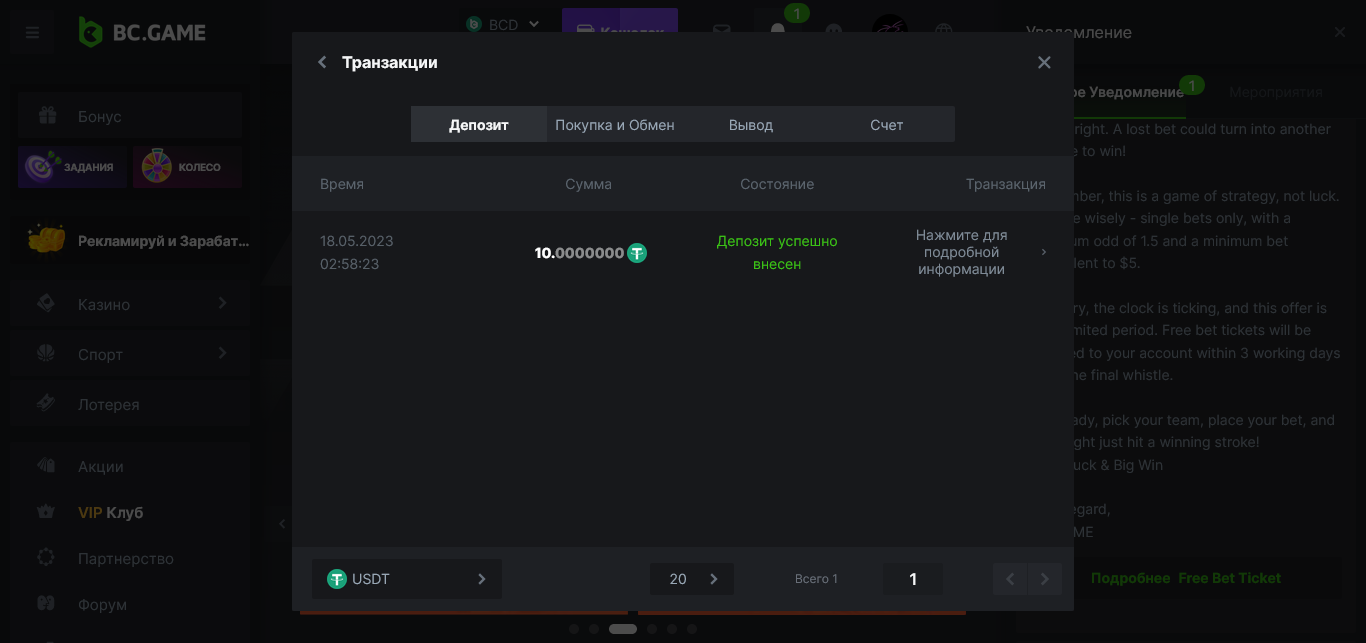Click the Состояние column header
This screenshot has height=643, width=1366.
click(x=777, y=184)
